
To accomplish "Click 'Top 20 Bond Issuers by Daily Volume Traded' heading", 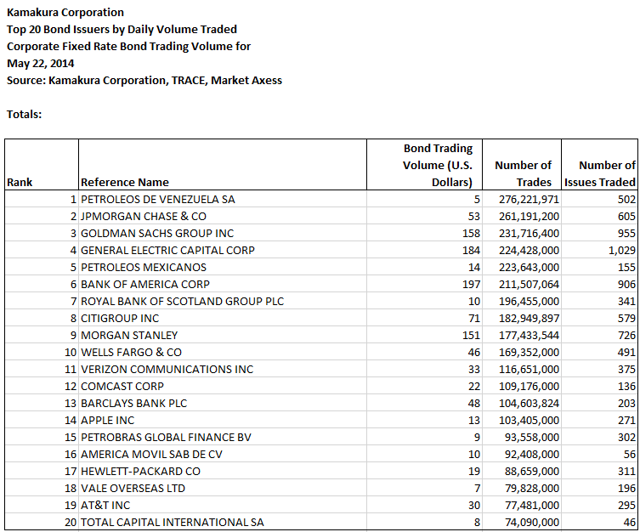I will (x=122, y=29).
